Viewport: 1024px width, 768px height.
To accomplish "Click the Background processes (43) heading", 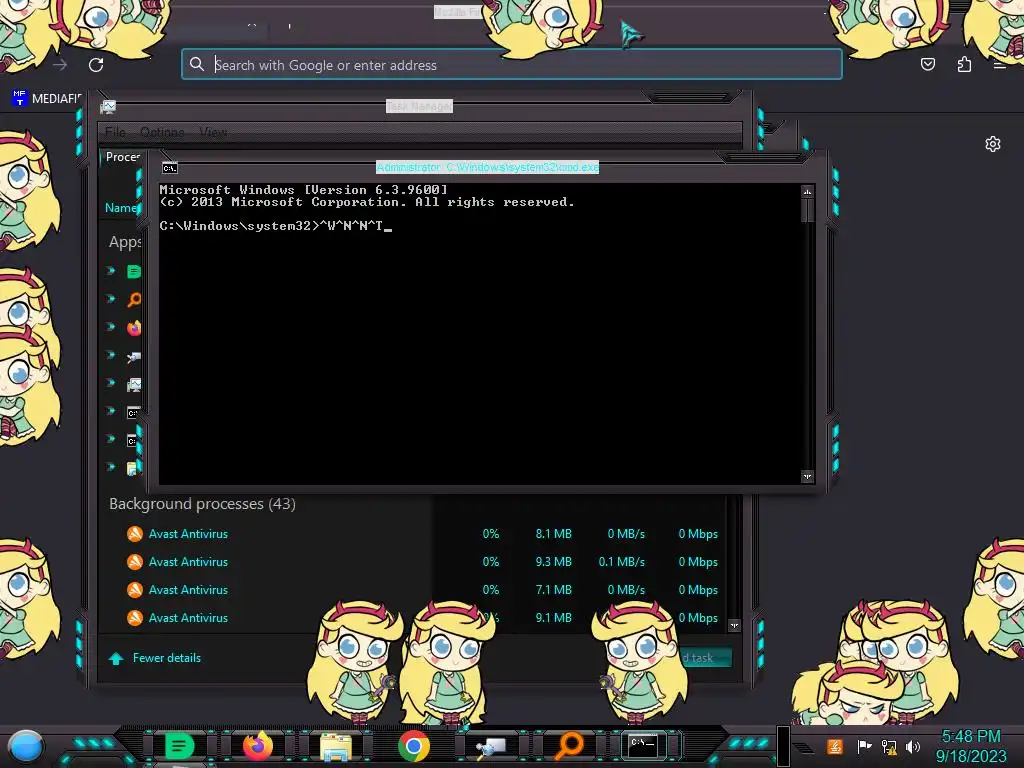I will [202, 504].
